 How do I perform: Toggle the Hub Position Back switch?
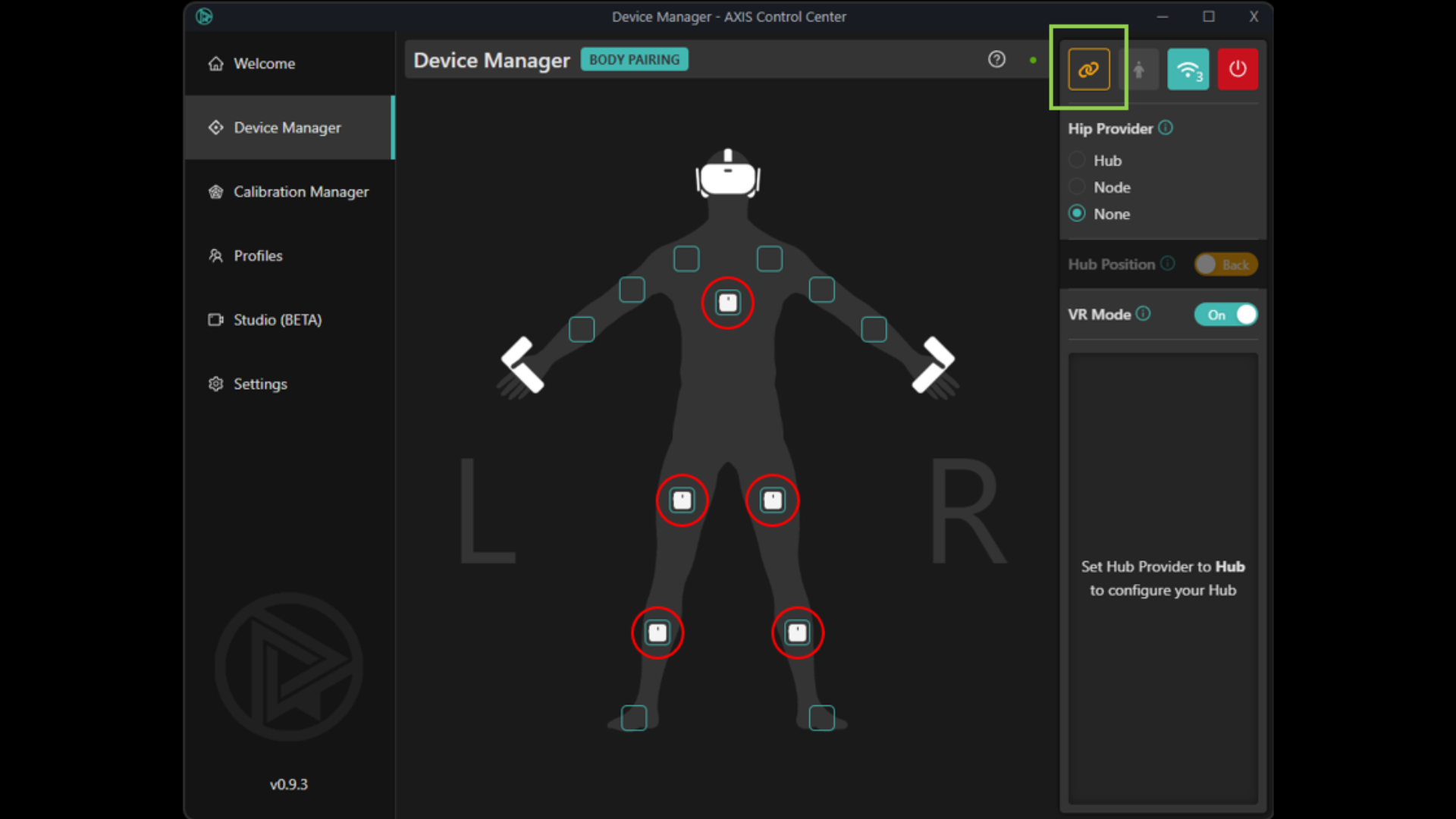click(1225, 265)
